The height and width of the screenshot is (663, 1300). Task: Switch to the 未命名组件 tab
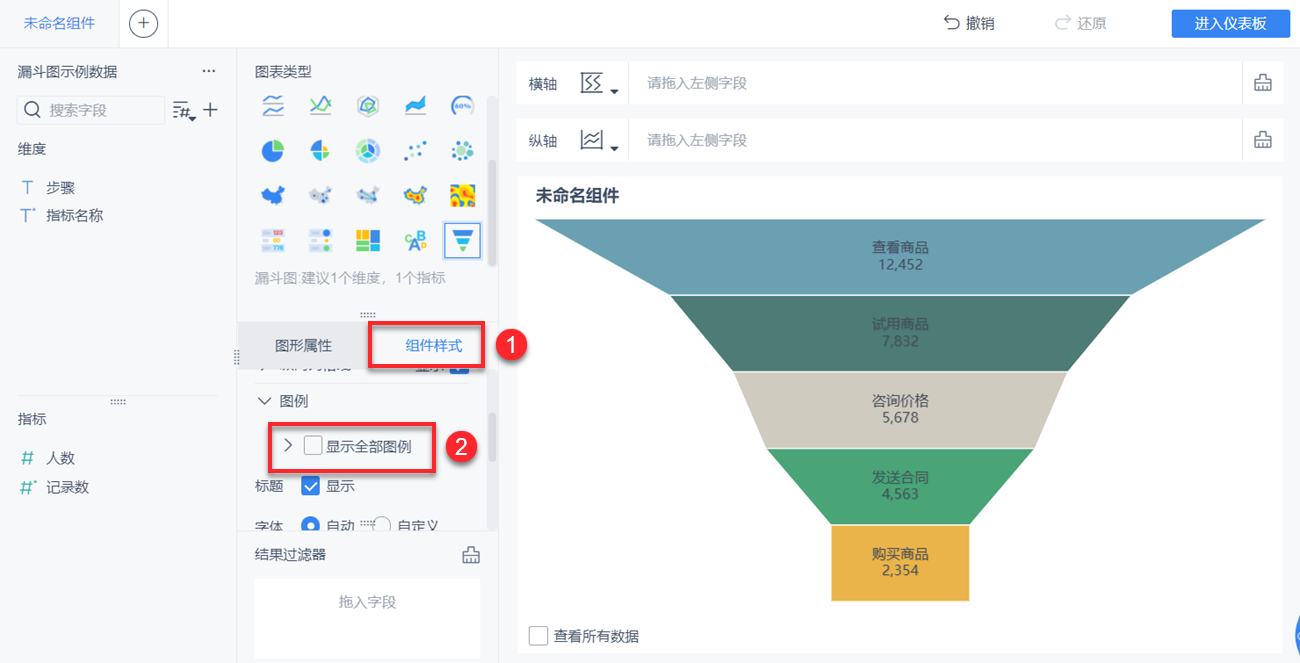(x=60, y=23)
